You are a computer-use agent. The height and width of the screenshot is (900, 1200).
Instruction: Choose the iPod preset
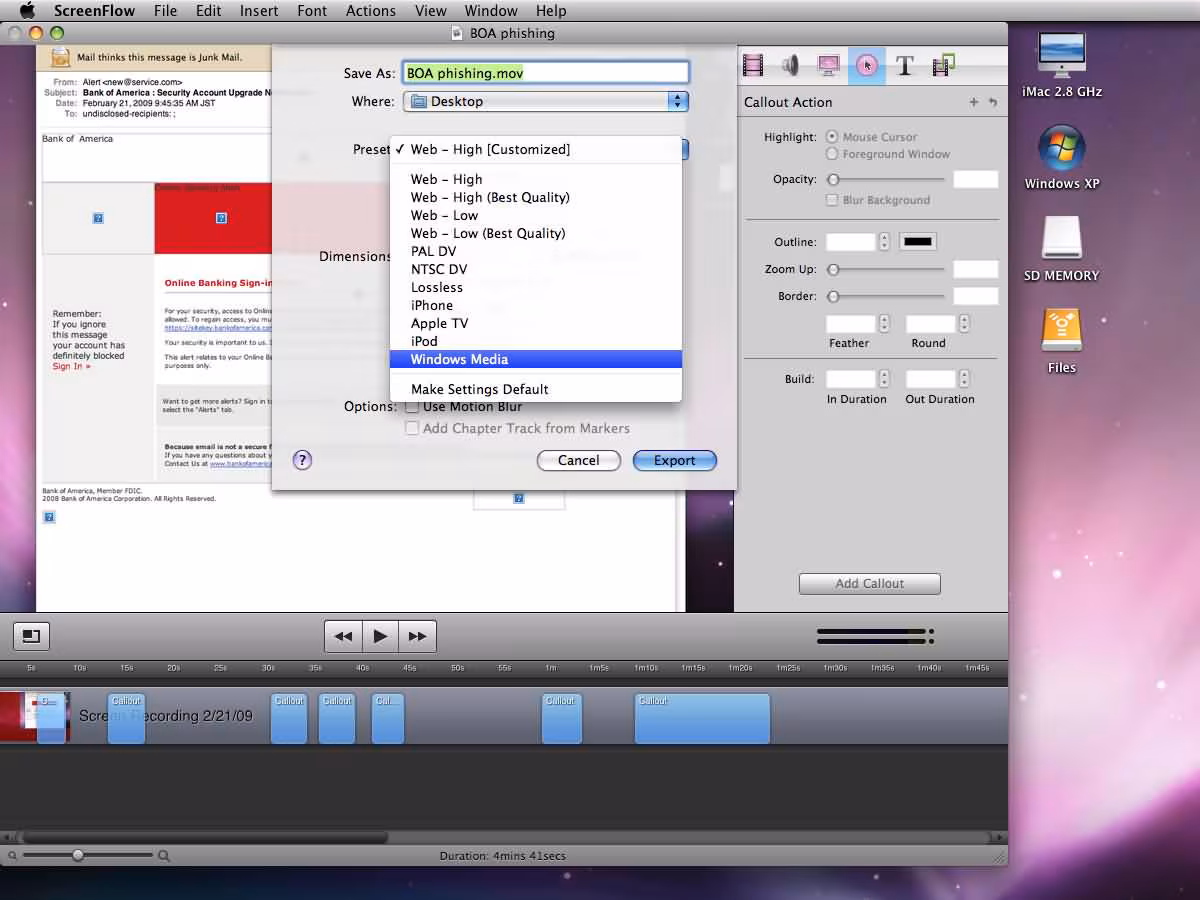click(536, 341)
